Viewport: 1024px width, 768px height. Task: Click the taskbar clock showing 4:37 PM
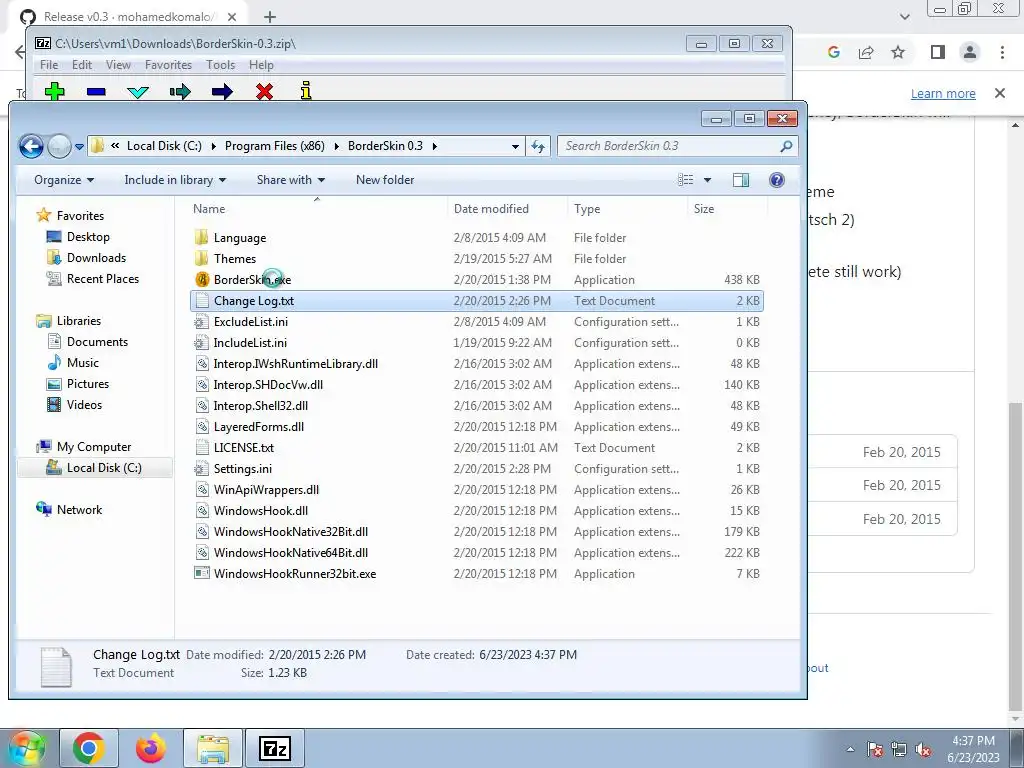pyautogui.click(x=973, y=749)
